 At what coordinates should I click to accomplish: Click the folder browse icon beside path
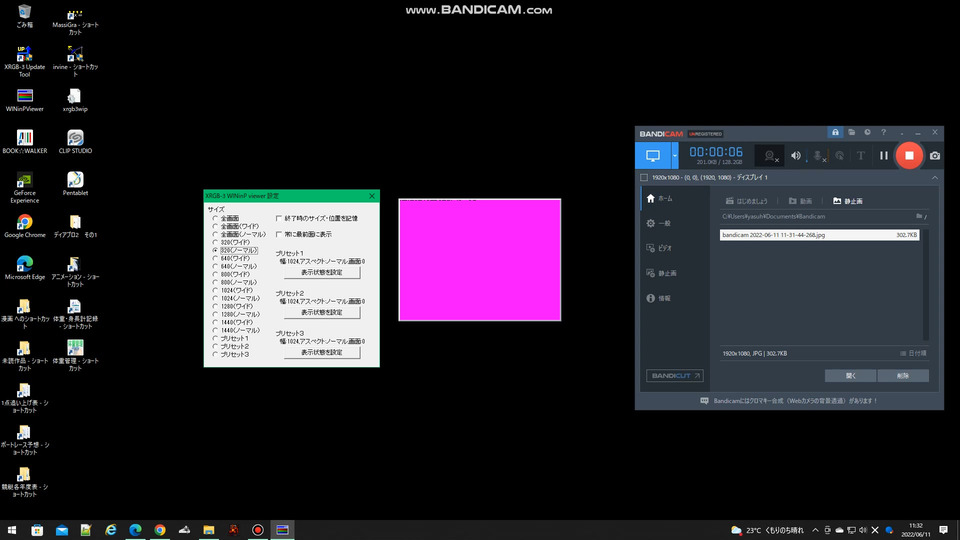(x=920, y=216)
